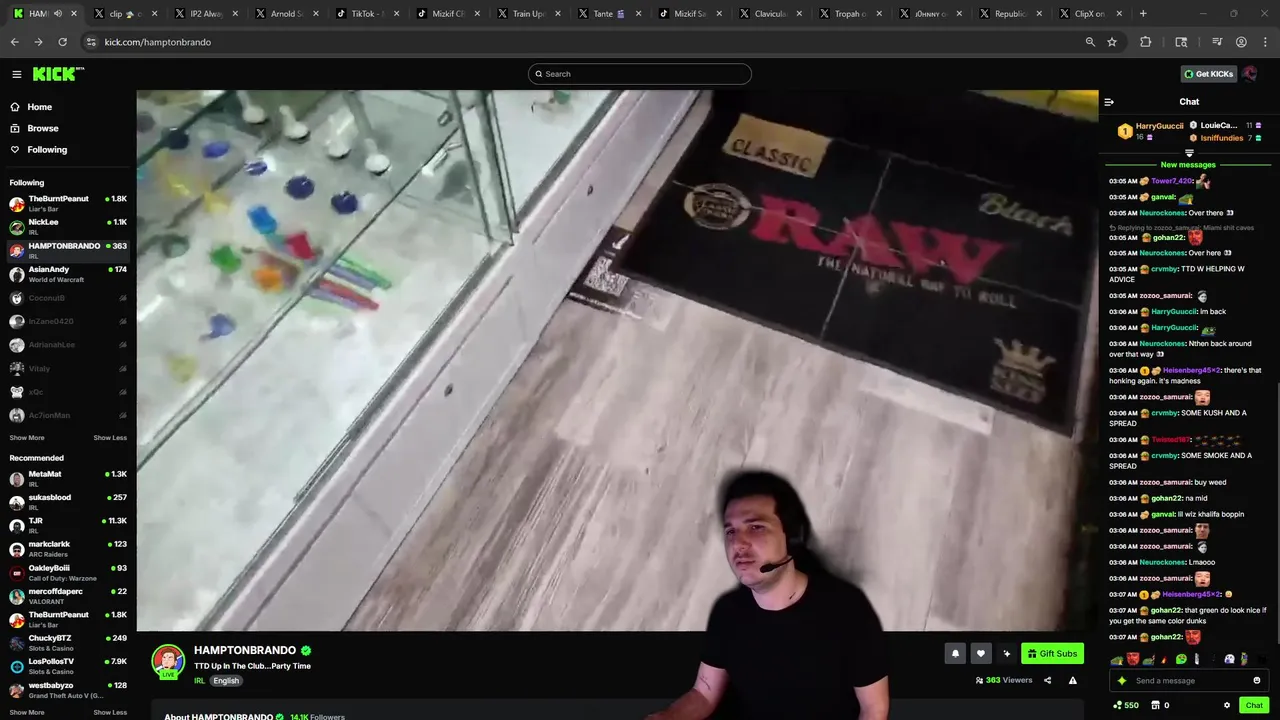
Task: Click the Get KICKs button
Action: (x=1207, y=74)
